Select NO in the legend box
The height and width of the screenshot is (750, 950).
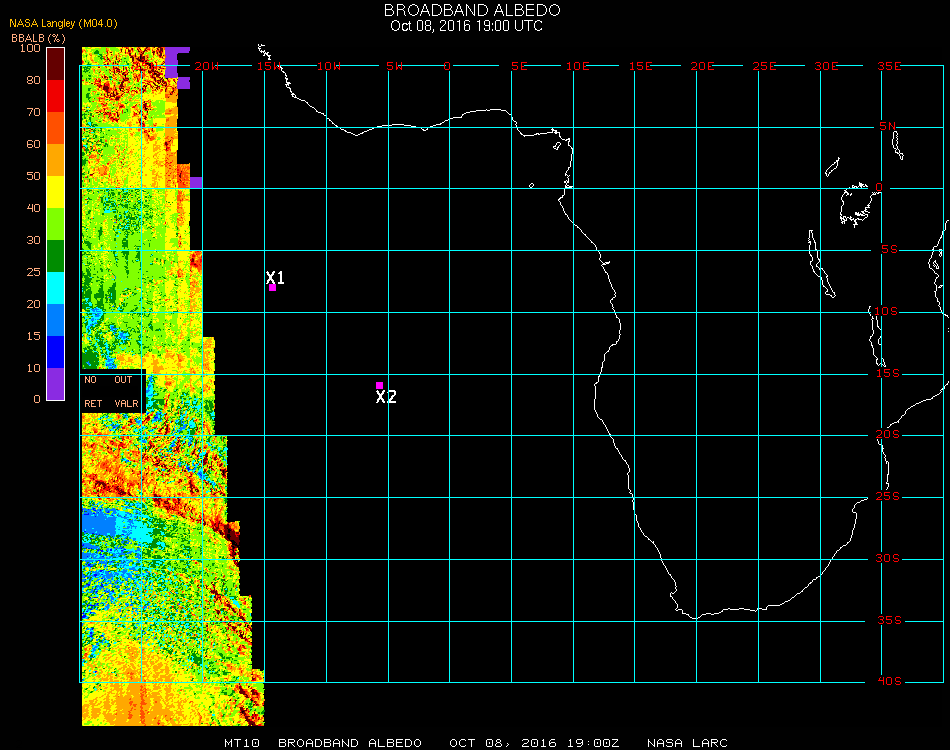[x=91, y=380]
